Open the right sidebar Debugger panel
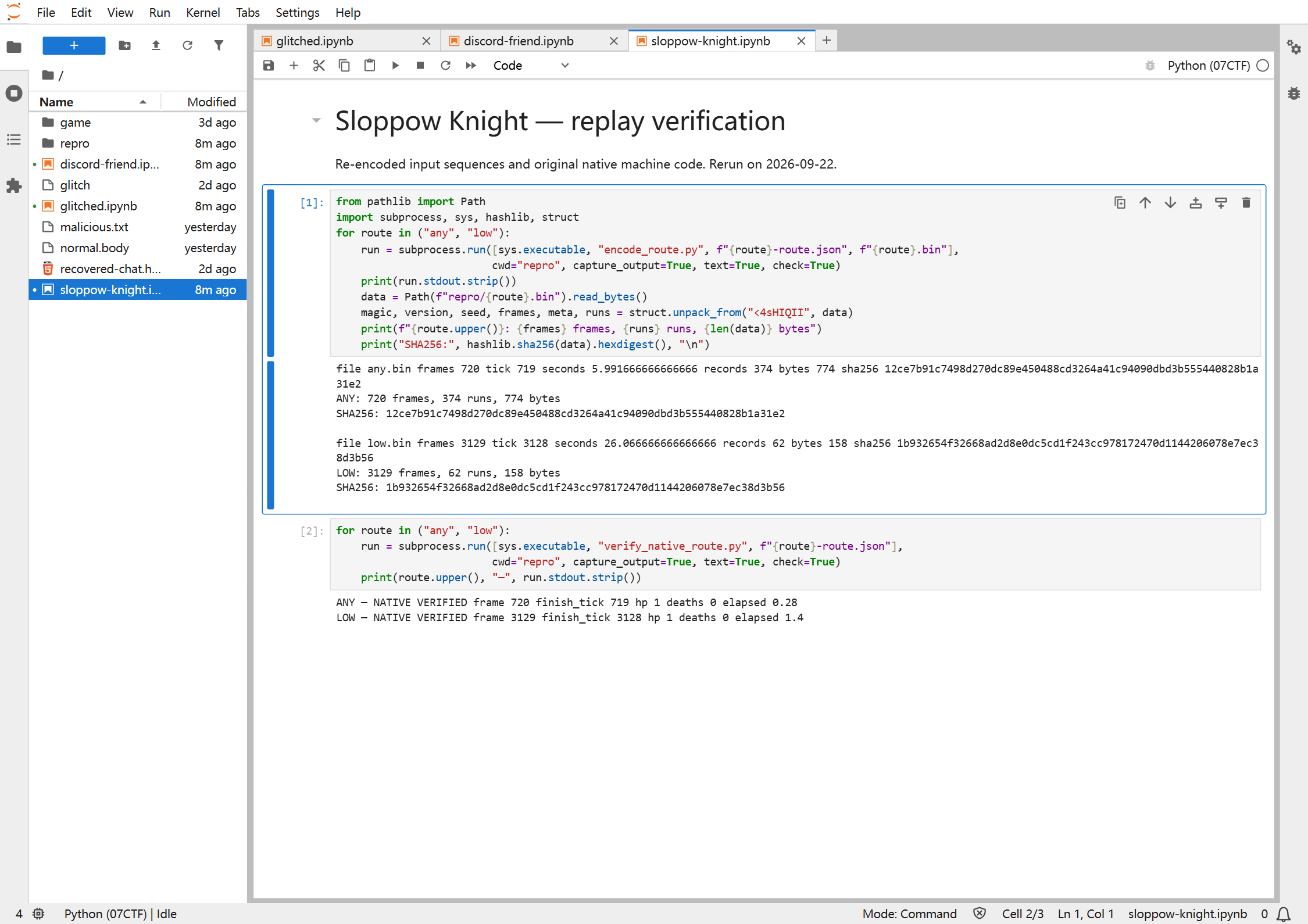This screenshot has height=924, width=1308. click(x=1293, y=93)
